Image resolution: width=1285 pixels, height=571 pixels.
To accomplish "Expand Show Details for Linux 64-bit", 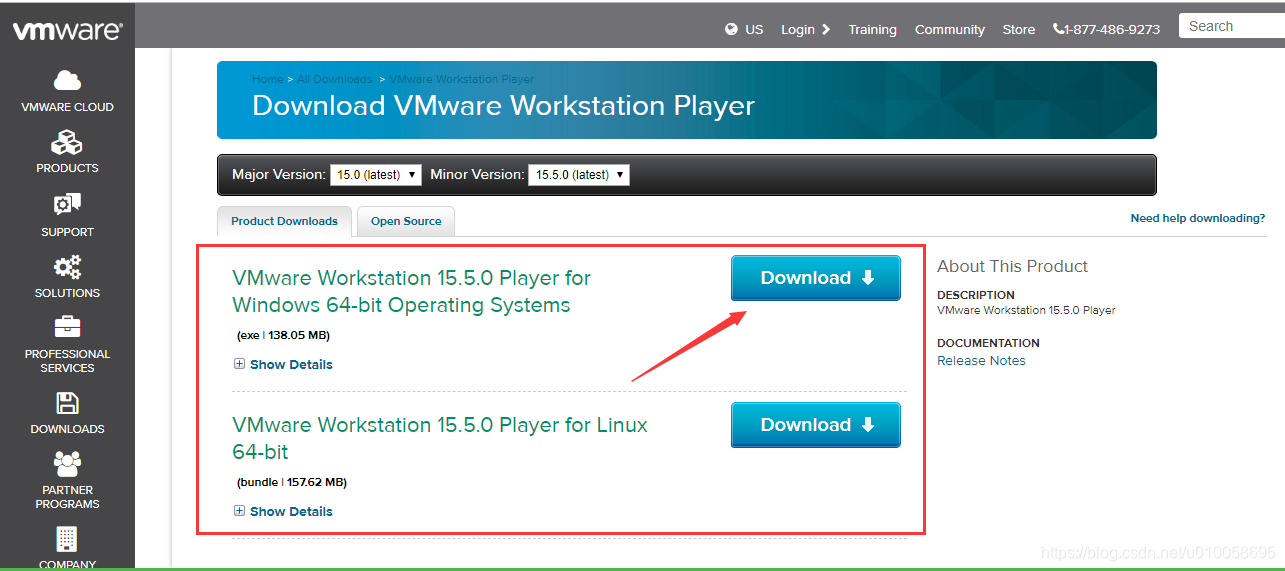I will [283, 511].
